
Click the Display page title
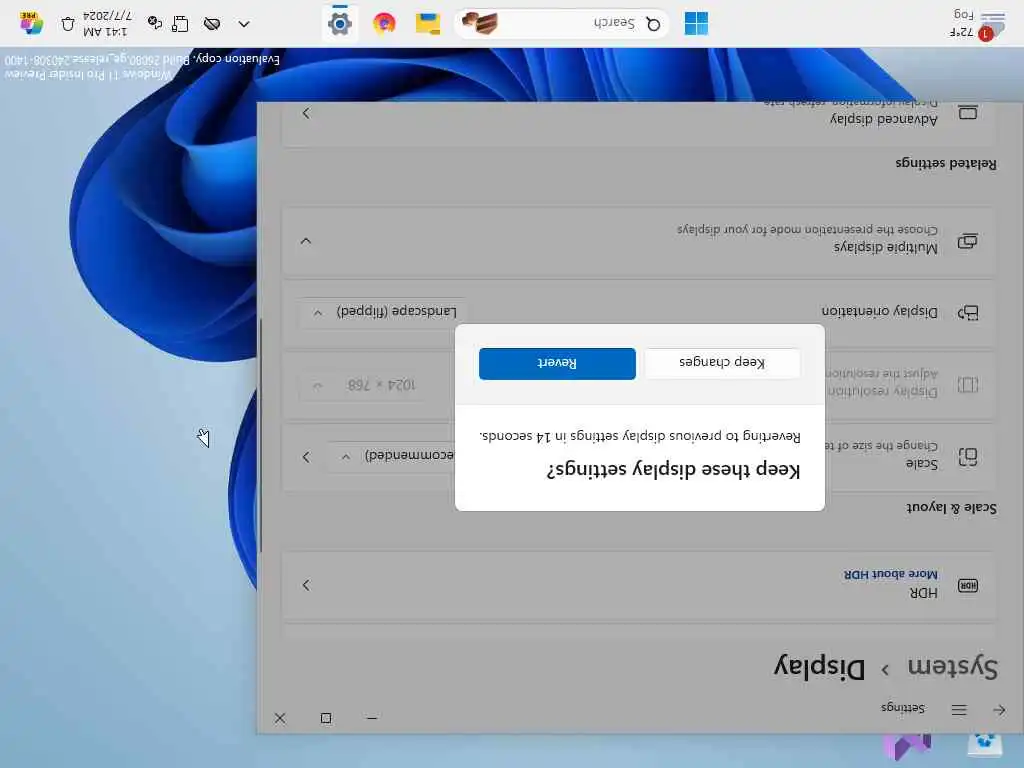click(820, 667)
